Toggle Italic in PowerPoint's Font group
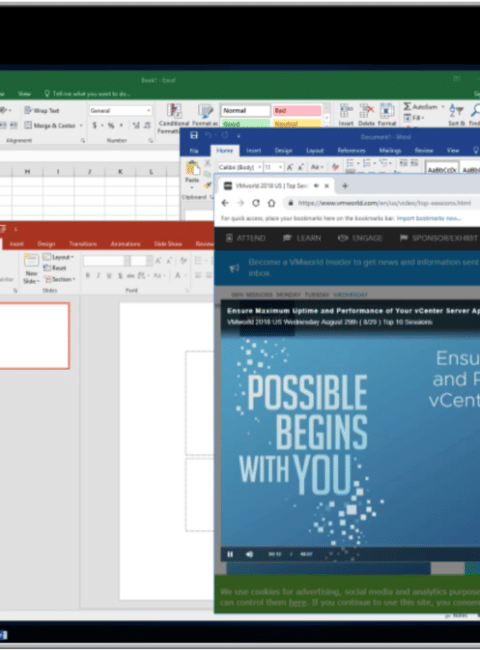 (x=98, y=275)
